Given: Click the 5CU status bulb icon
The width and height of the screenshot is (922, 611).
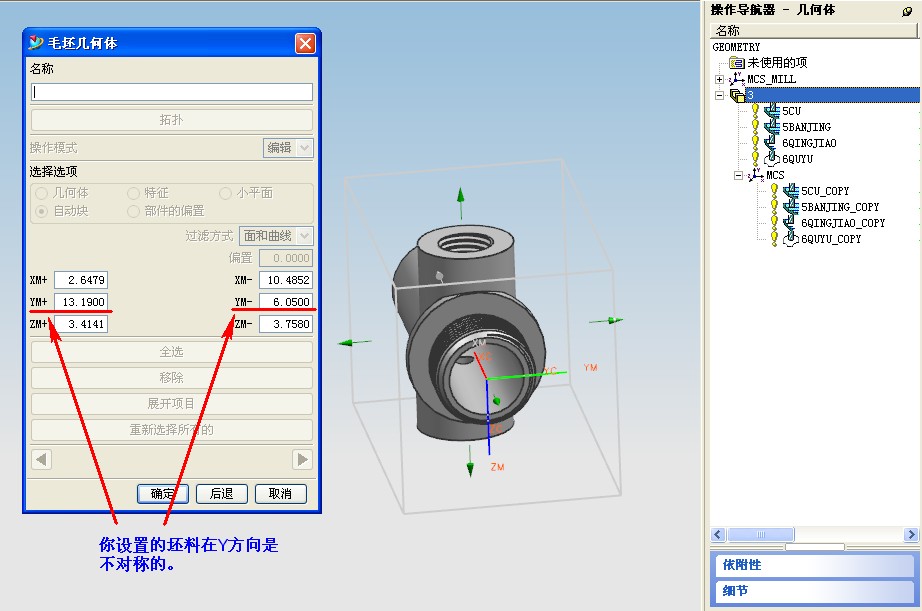Looking at the screenshot, I should coord(755,111).
